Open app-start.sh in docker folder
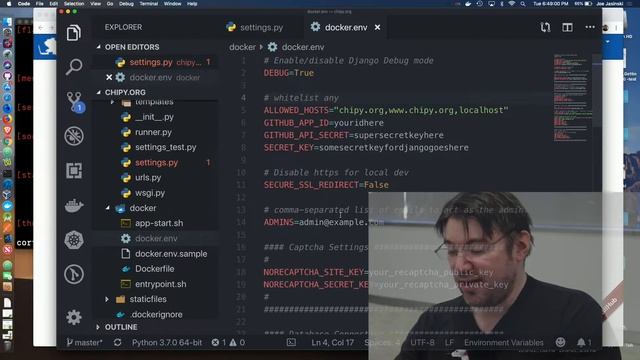 [159, 223]
